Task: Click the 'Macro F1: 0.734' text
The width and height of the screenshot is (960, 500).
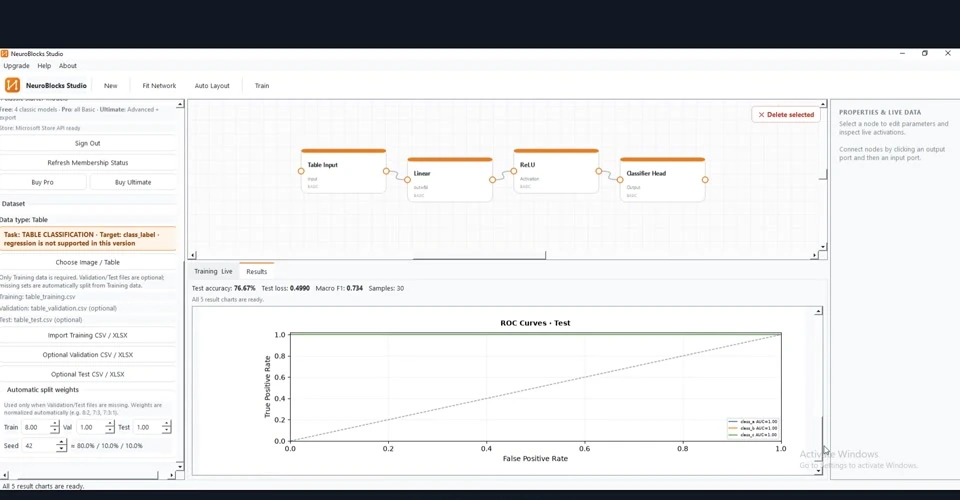Action: [339, 288]
